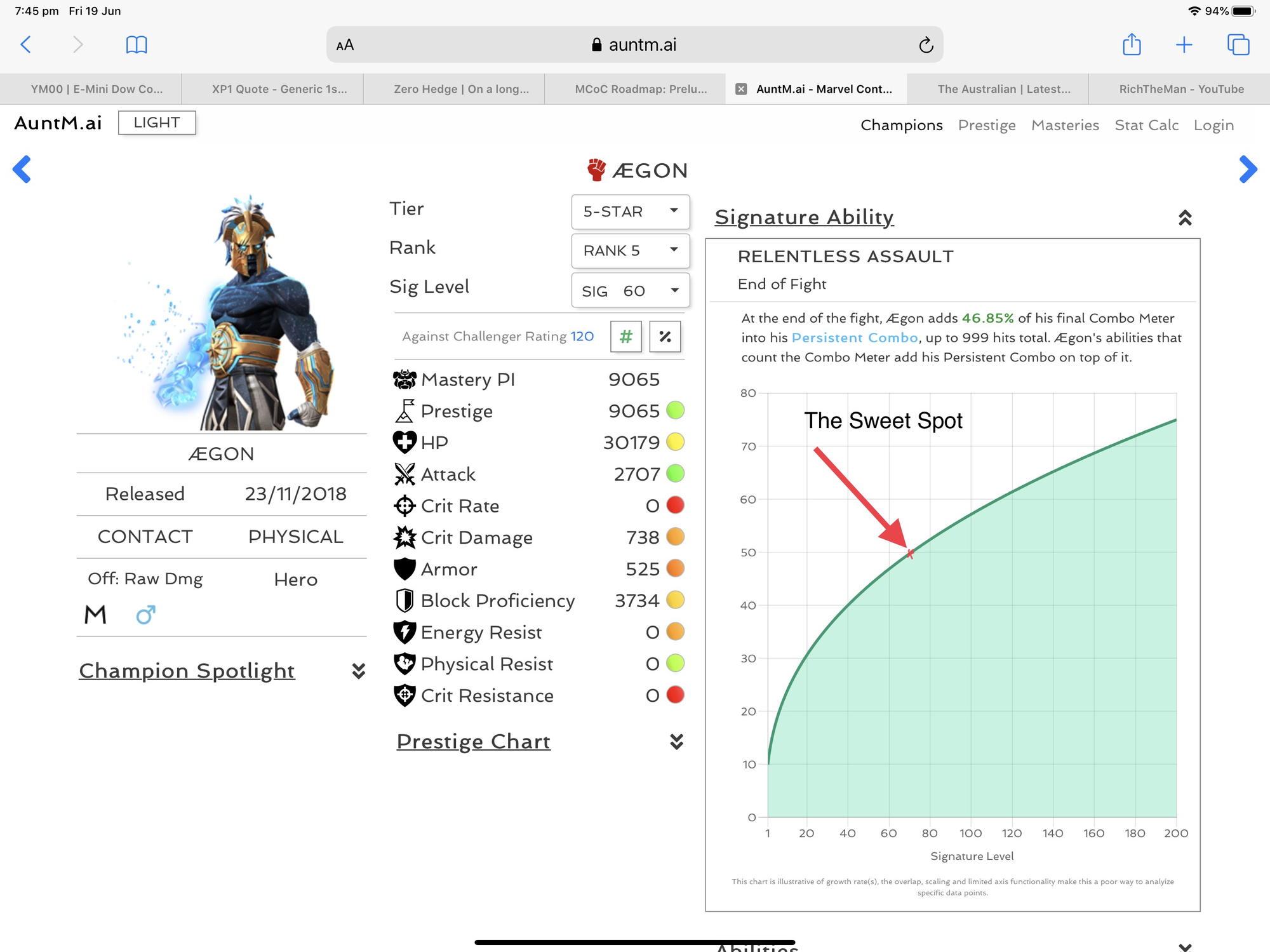Show all tabs overview icon
The height and width of the screenshot is (952, 1270).
1238,44
